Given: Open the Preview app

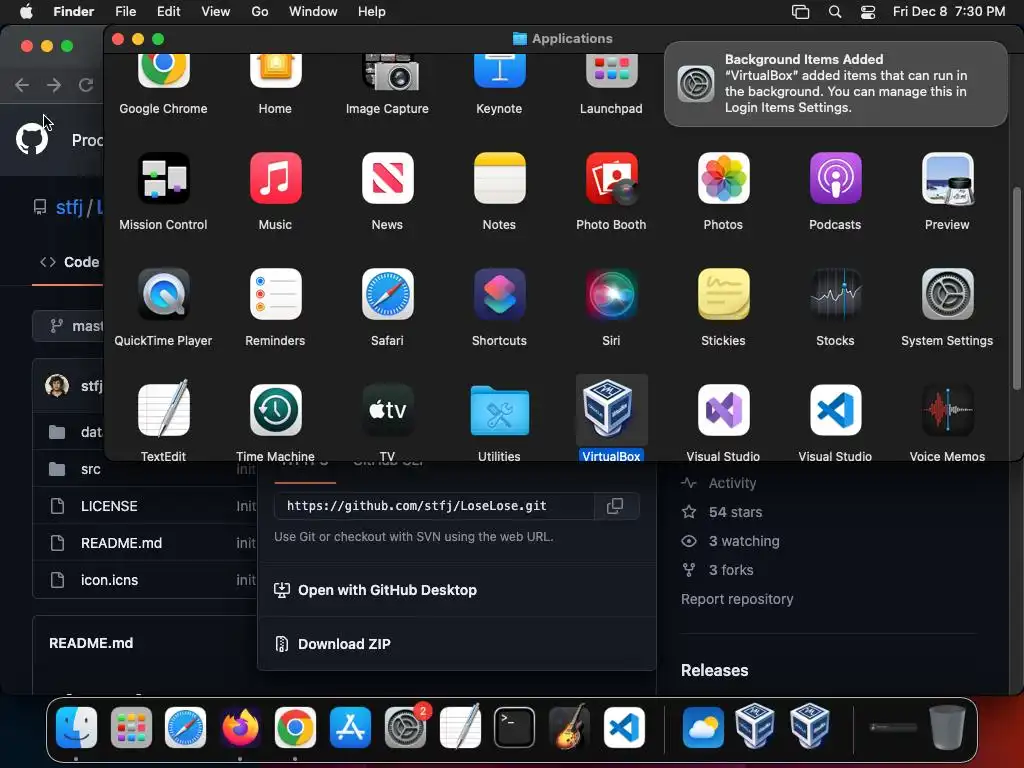Looking at the screenshot, I should point(947,178).
